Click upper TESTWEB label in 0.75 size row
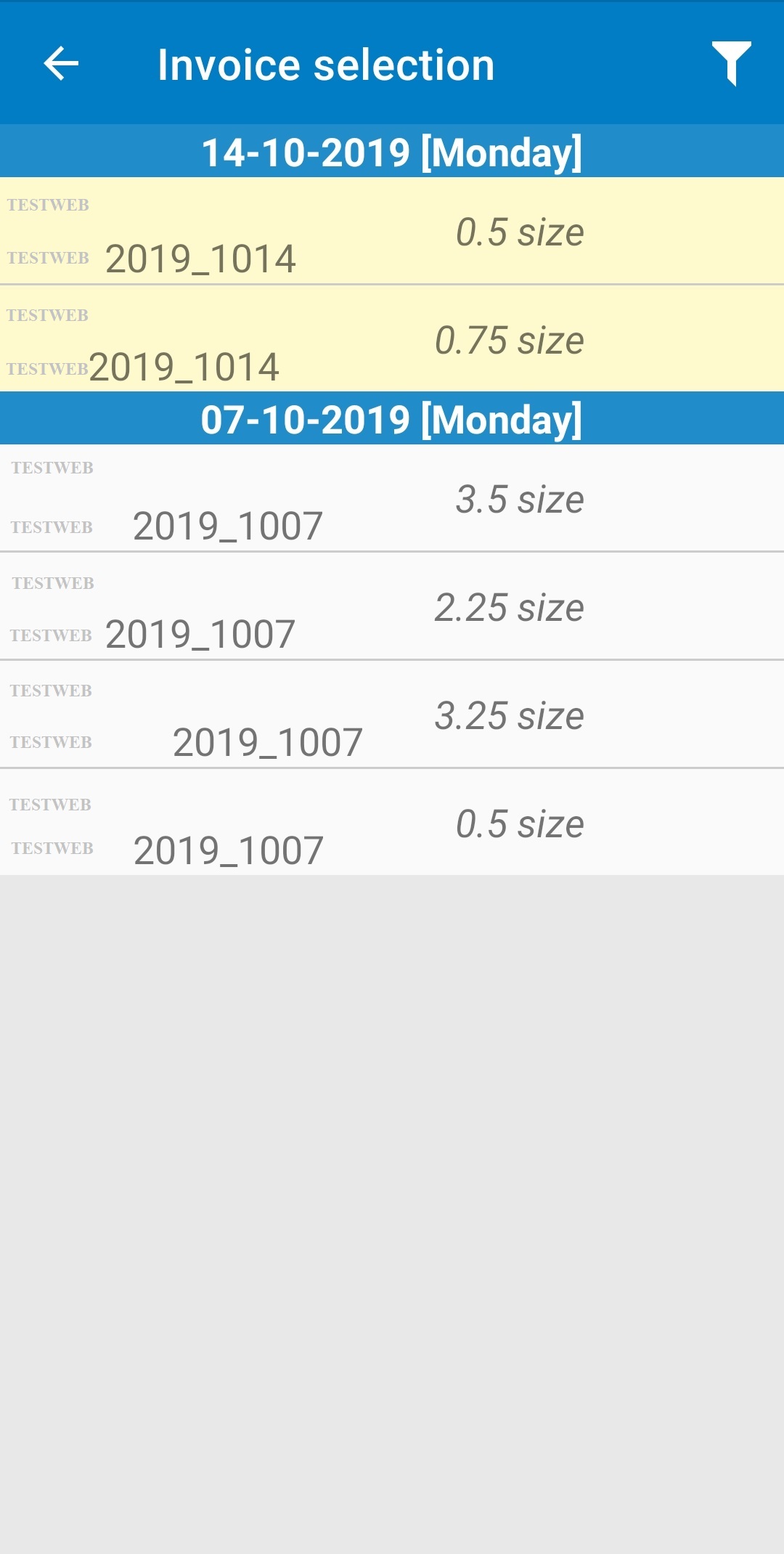Viewport: 784px width, 1554px height. [x=47, y=315]
